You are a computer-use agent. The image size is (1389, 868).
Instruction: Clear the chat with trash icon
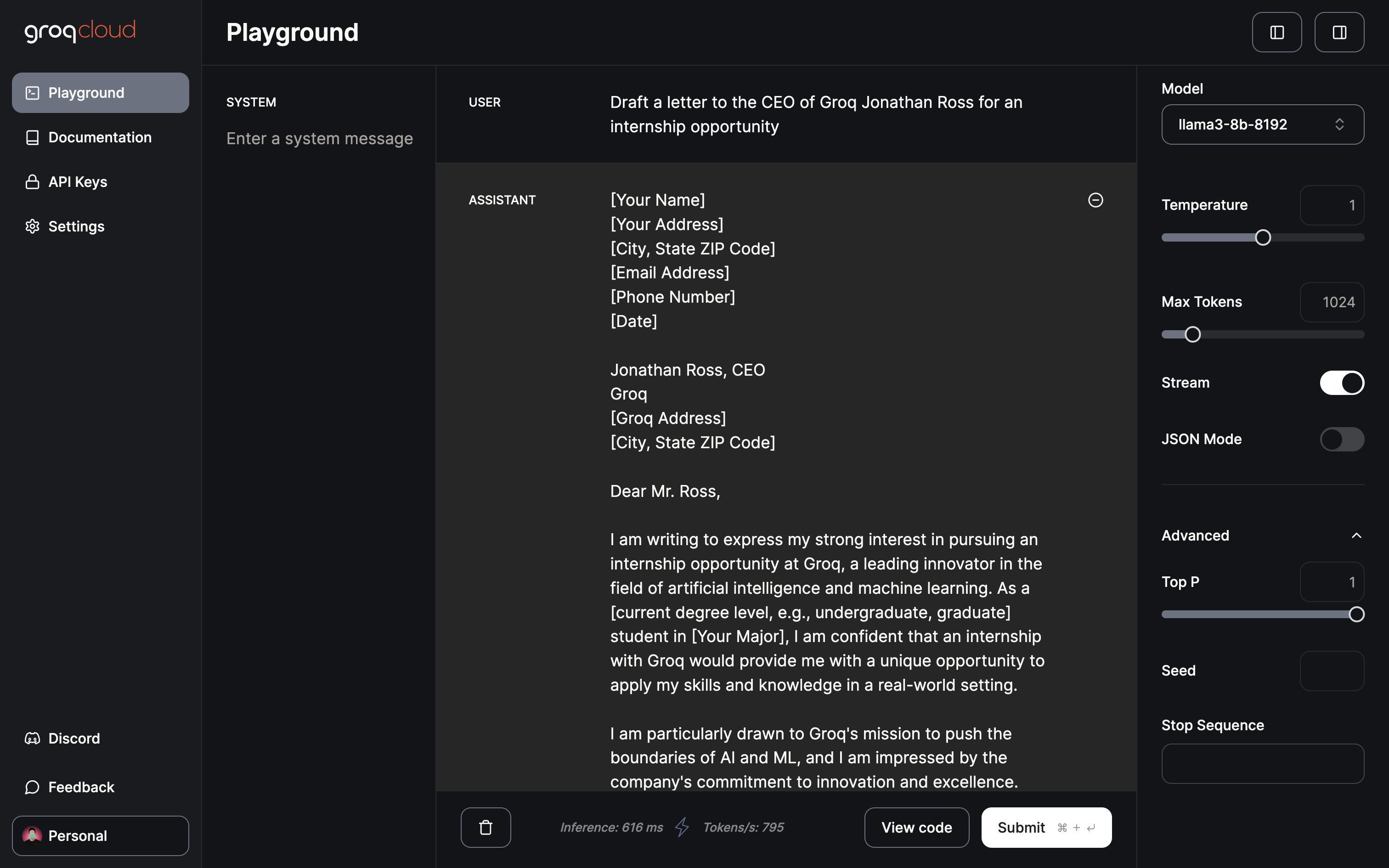pyautogui.click(x=486, y=827)
